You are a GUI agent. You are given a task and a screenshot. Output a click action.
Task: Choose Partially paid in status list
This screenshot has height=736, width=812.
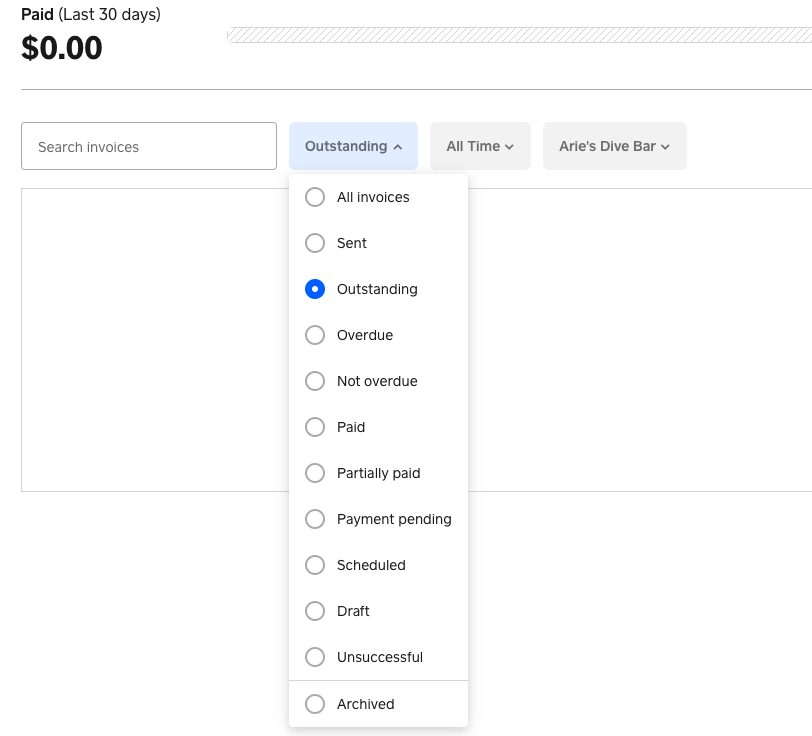[x=315, y=473]
